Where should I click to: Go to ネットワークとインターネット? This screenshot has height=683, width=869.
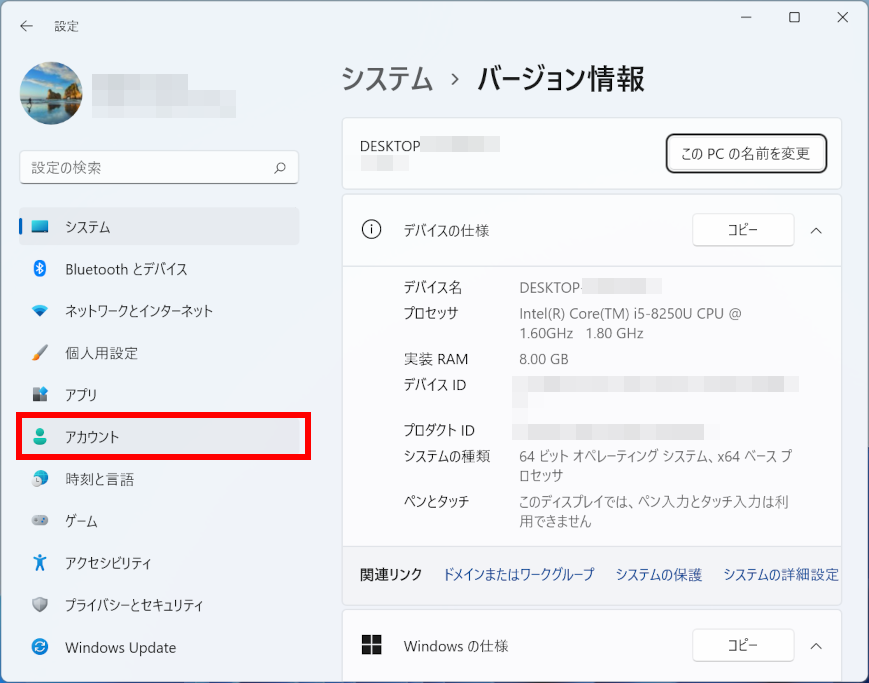[x=159, y=311]
